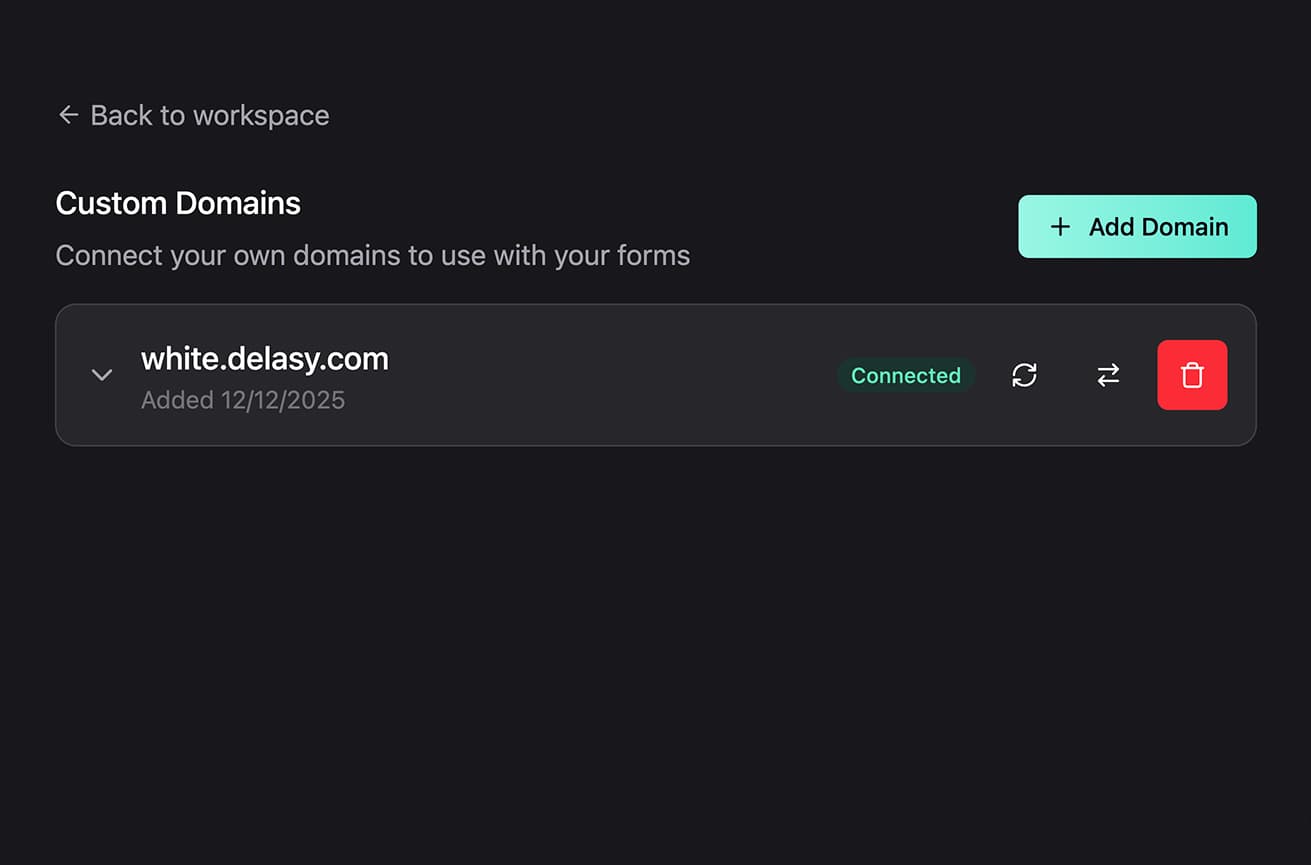This screenshot has height=865, width=1311.
Task: Collapse the domain entry using its disclosure arrow
Action: (102, 375)
